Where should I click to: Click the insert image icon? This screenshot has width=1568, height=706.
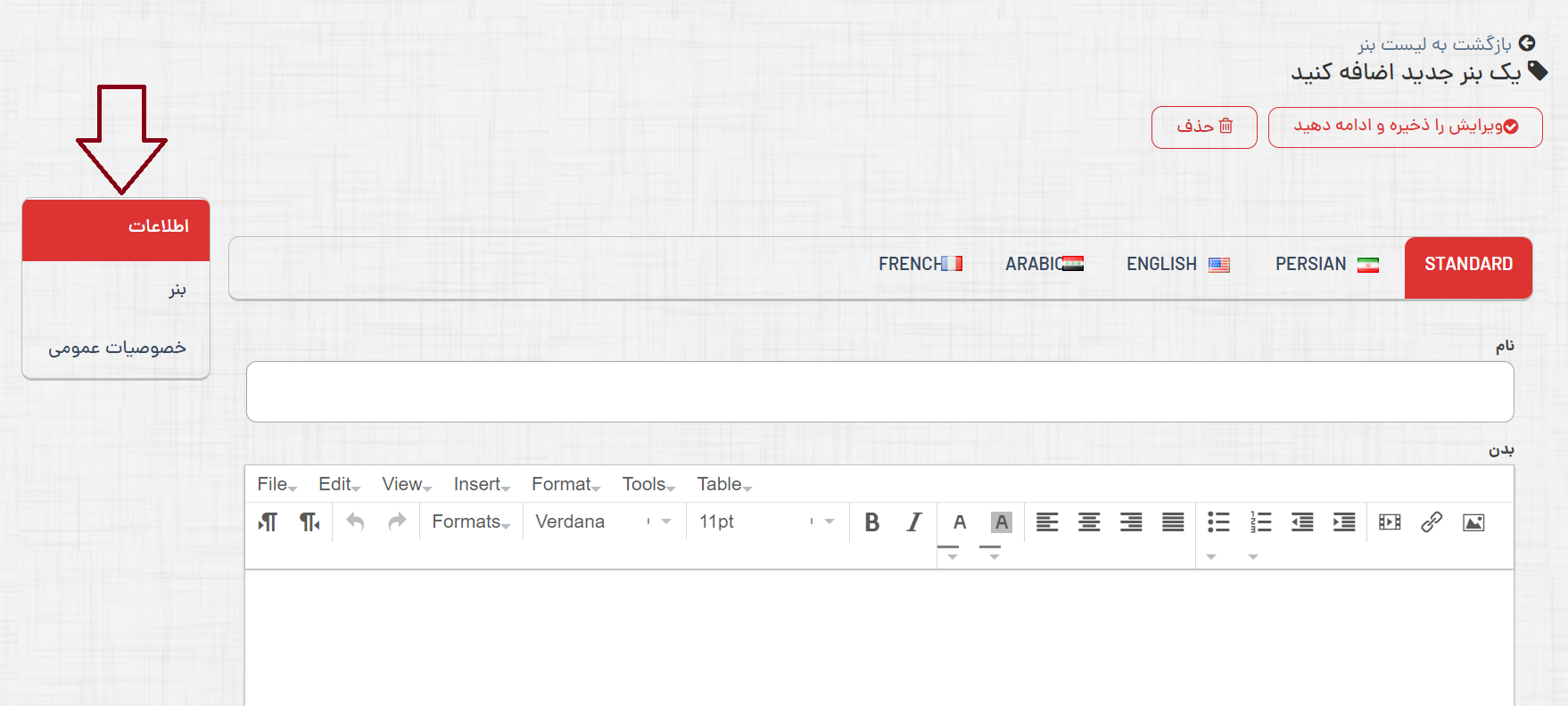tap(1473, 522)
